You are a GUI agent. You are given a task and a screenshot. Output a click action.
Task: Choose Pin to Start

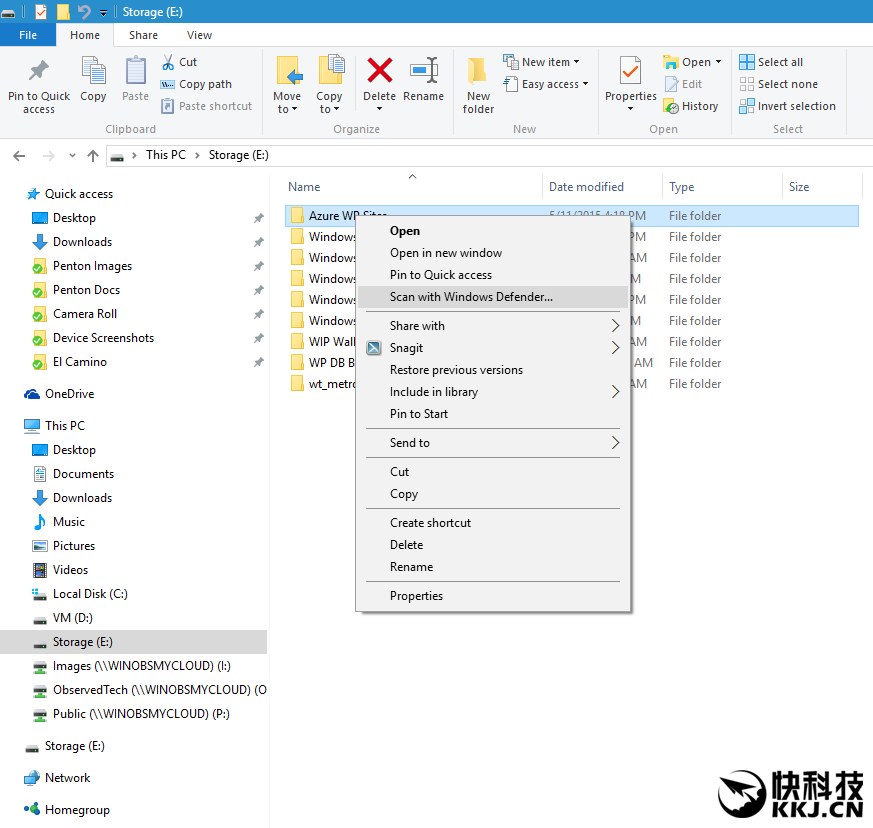(x=493, y=414)
